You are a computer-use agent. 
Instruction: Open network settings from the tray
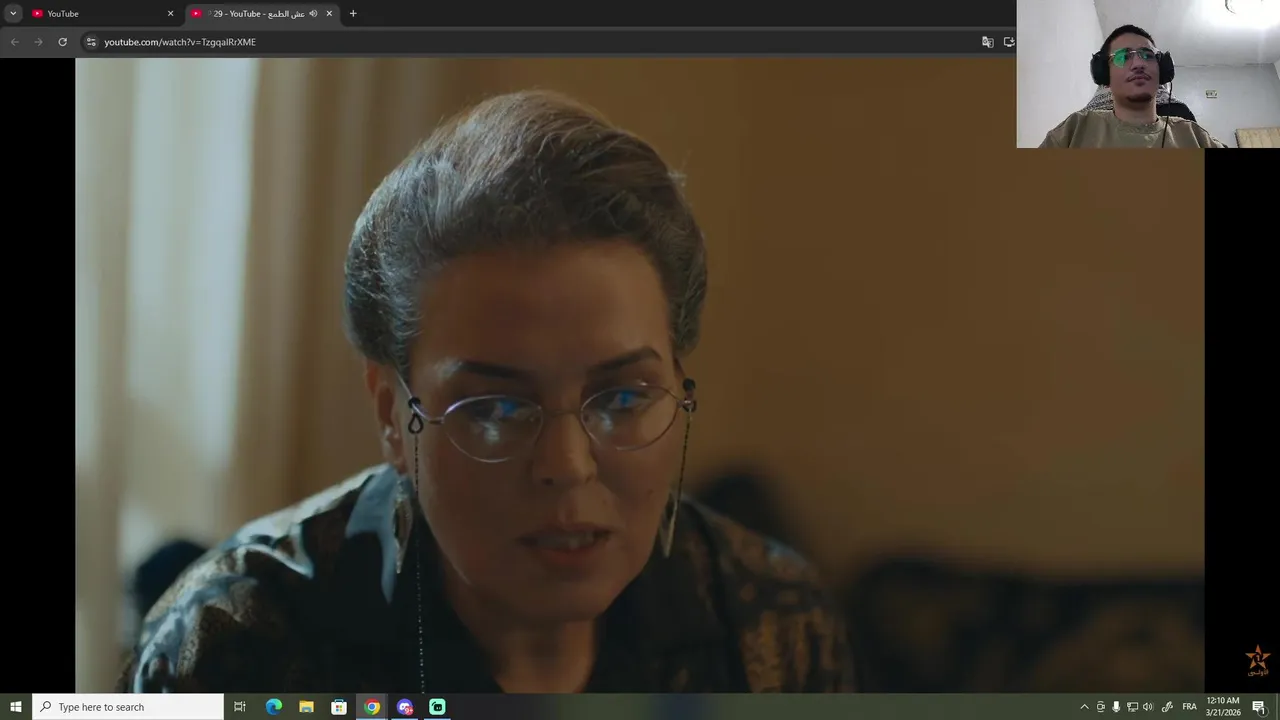click(1132, 707)
